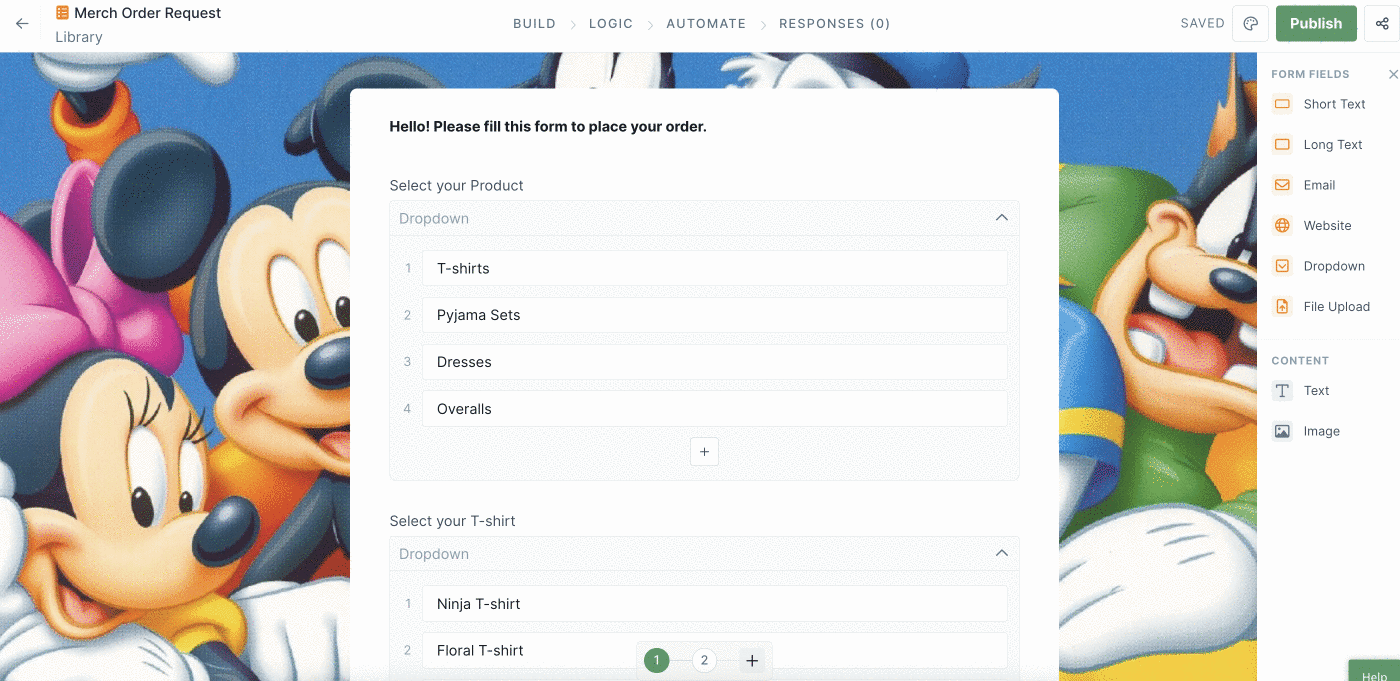Publish the form

pyautogui.click(x=1316, y=24)
